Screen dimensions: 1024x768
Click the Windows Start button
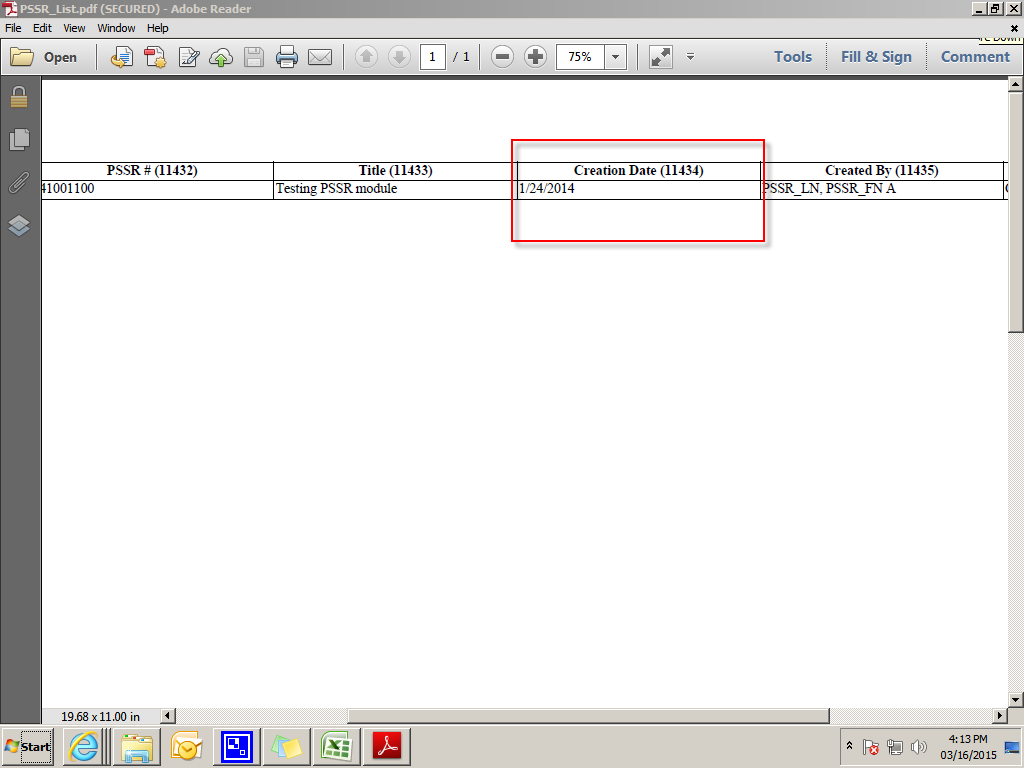(x=27, y=746)
